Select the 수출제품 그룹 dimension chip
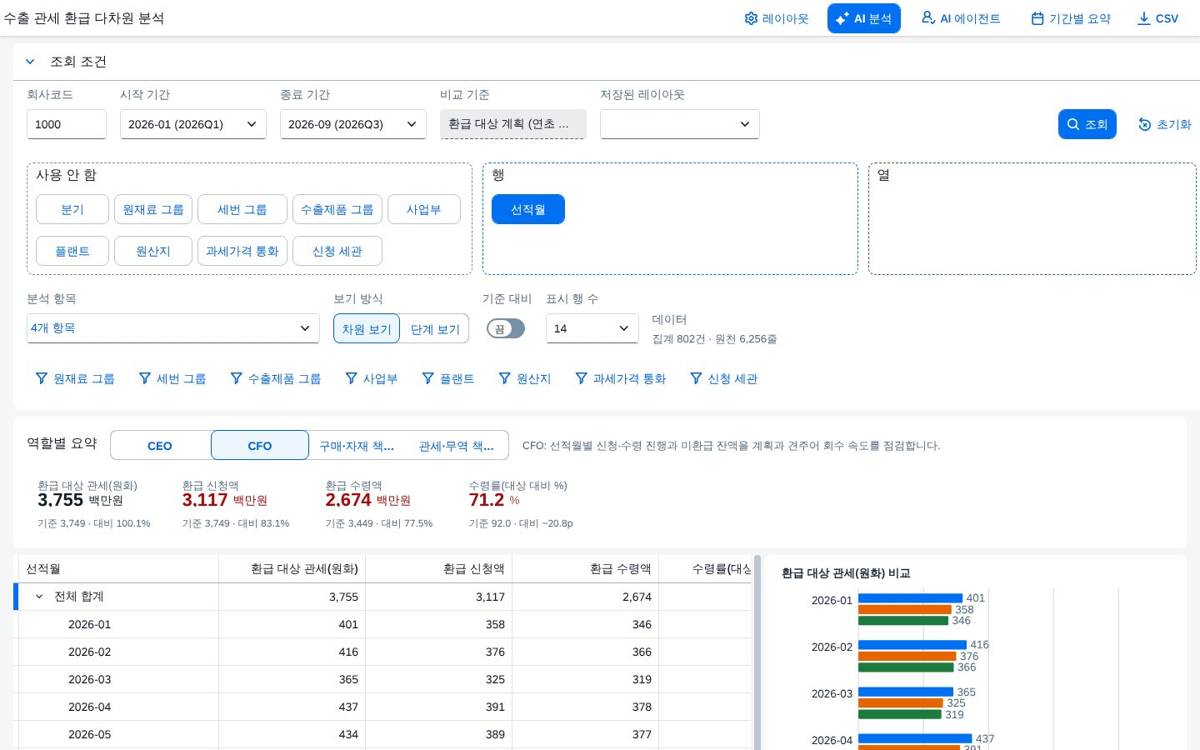The height and width of the screenshot is (750, 1200). click(x=337, y=210)
